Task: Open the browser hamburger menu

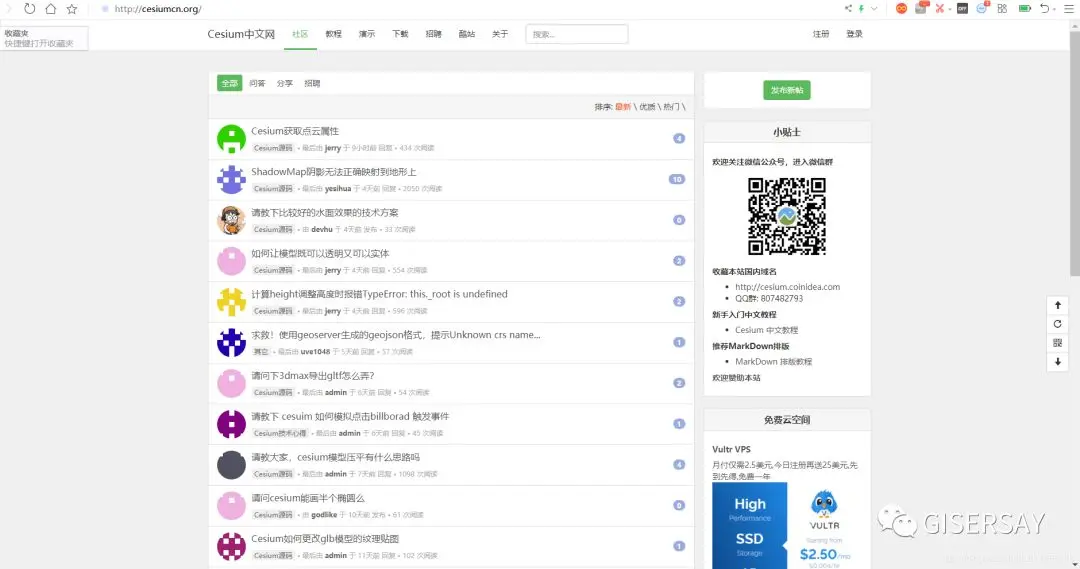Action: (x=1069, y=8)
